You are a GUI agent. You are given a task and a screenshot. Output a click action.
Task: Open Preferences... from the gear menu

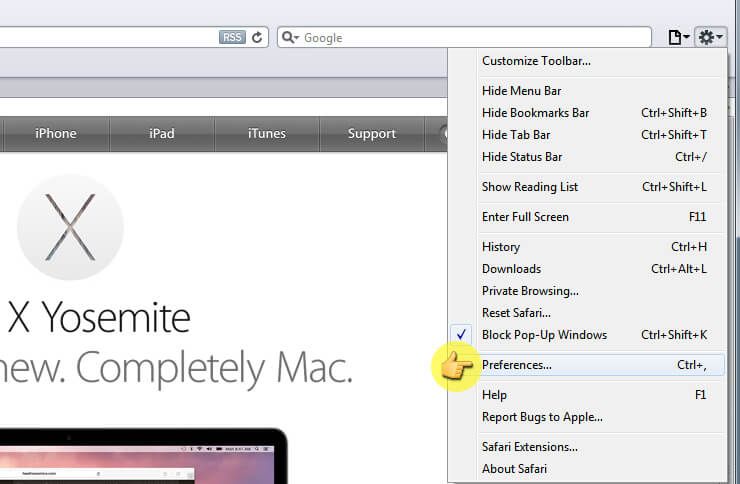588,365
